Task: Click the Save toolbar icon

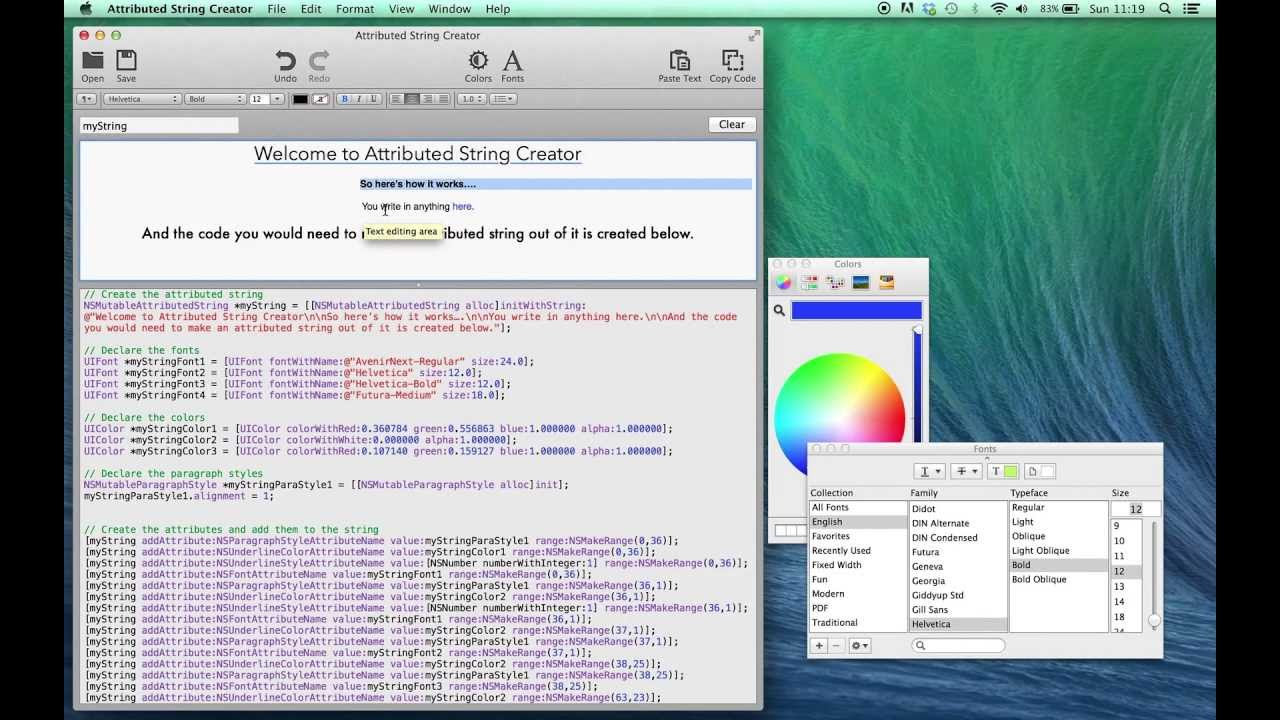Action: tap(126, 60)
